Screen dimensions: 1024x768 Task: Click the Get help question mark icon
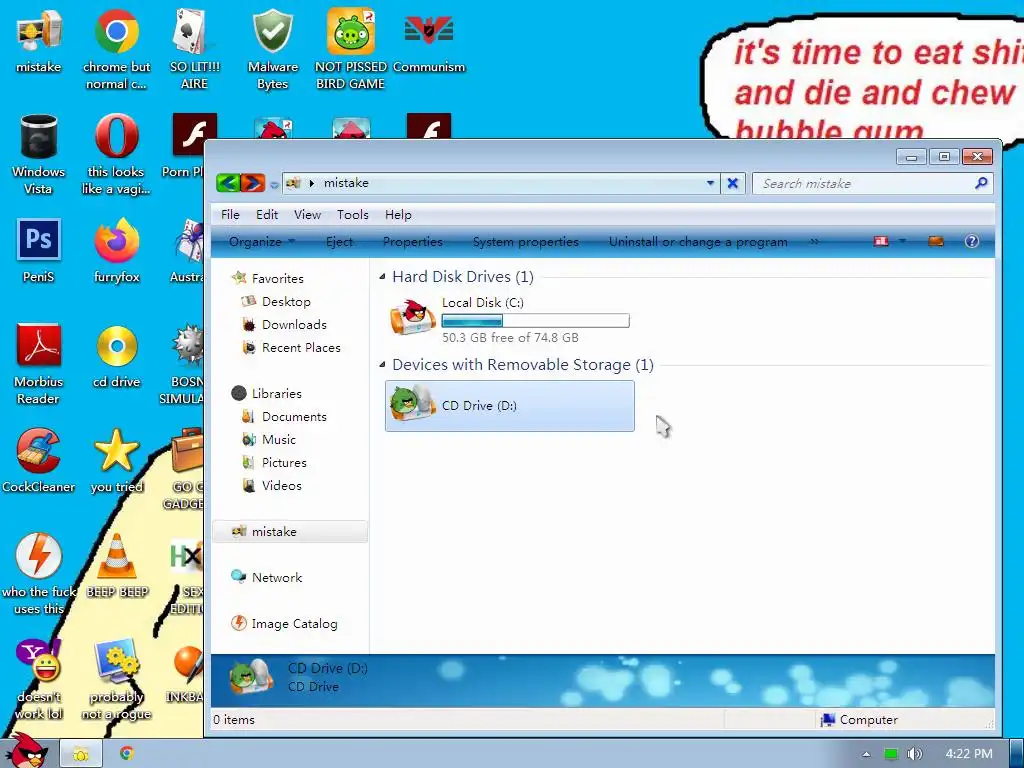click(972, 242)
